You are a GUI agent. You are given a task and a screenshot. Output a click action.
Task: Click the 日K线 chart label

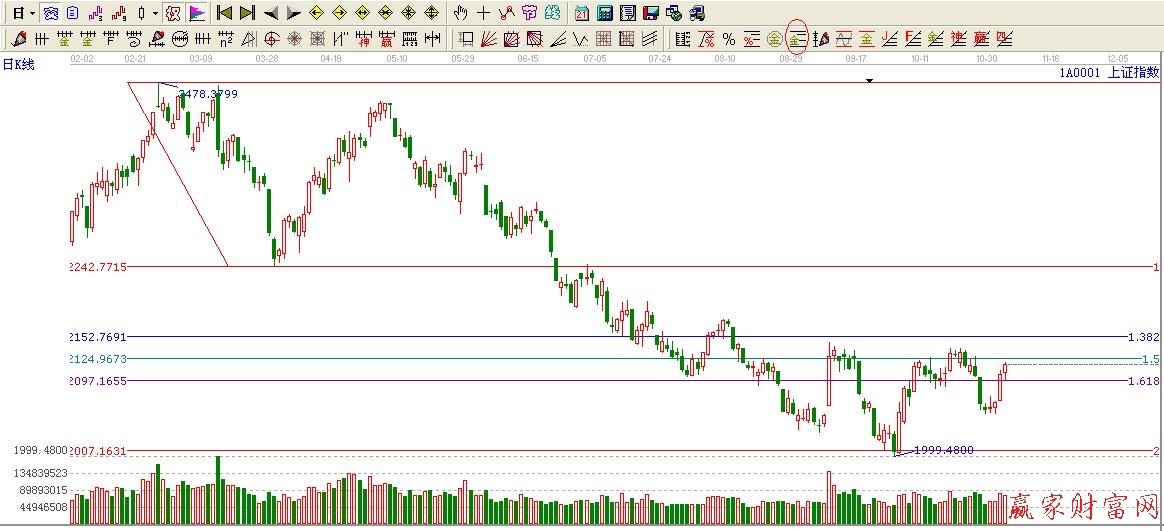(x=19, y=64)
